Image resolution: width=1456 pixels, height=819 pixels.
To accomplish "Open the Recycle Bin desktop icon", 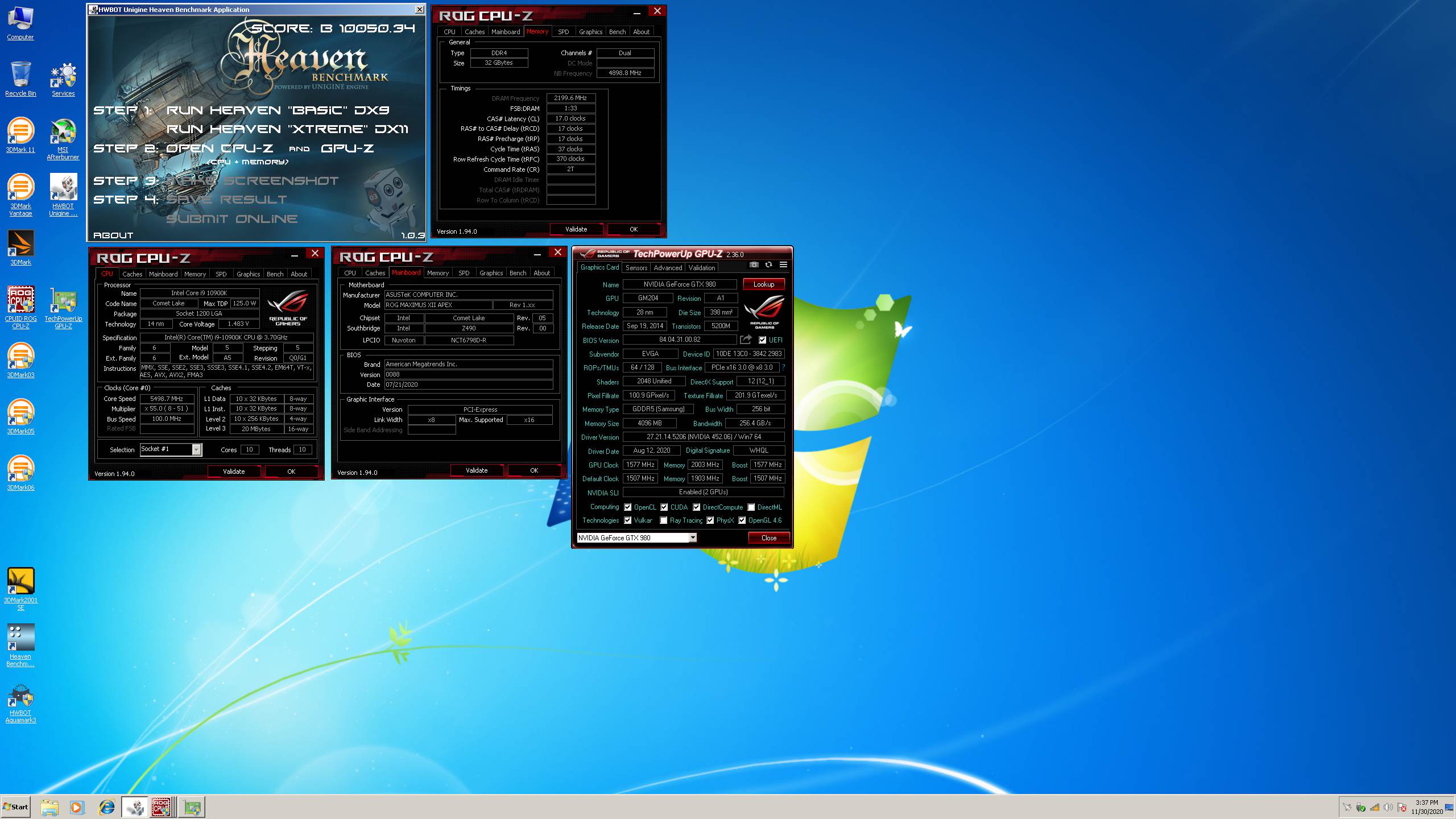I will coord(20,79).
